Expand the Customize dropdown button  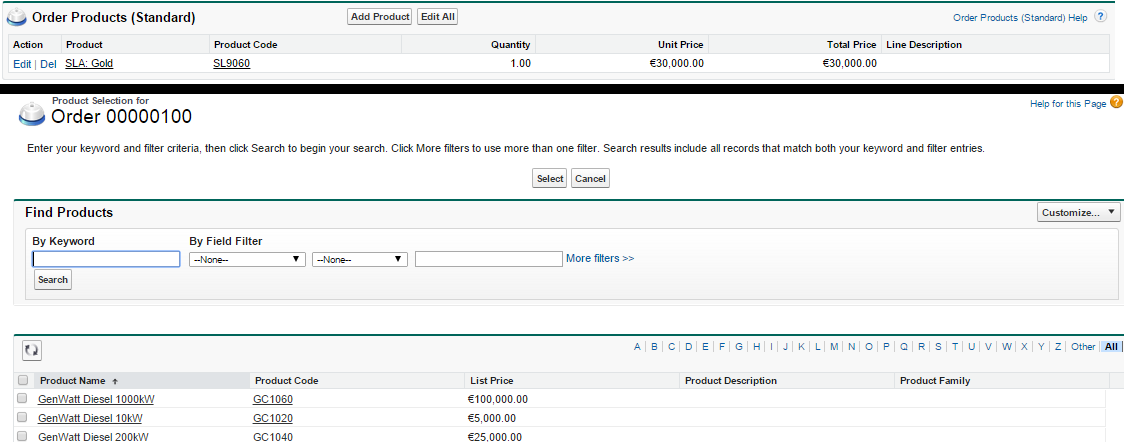point(1078,213)
